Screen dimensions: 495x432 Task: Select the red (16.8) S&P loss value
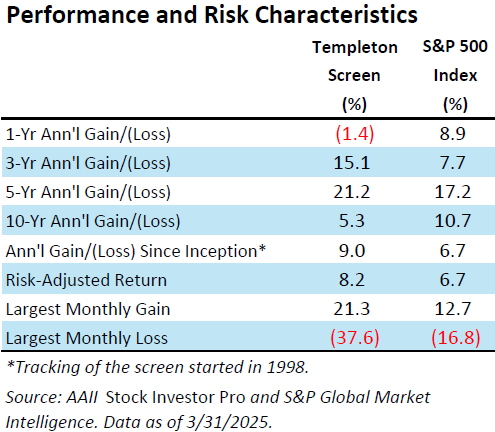click(456, 338)
